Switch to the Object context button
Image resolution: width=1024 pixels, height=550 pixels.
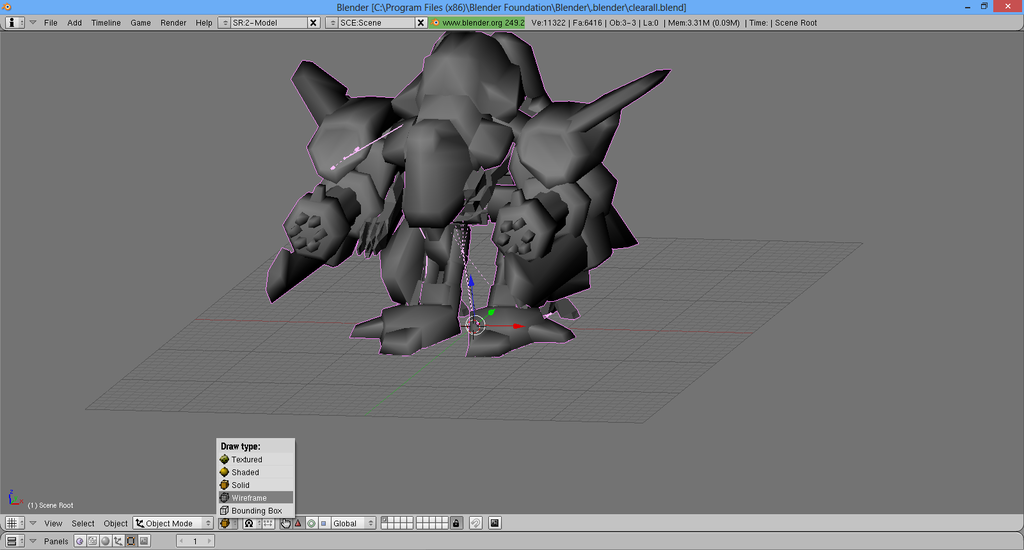coord(118,541)
